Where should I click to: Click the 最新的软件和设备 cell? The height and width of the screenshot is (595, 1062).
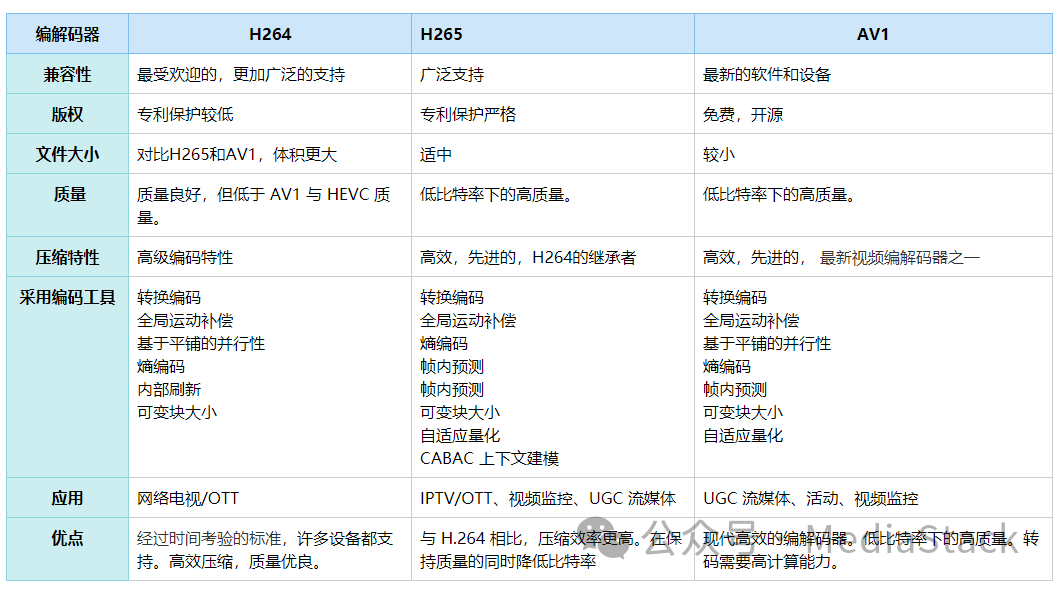pos(767,75)
